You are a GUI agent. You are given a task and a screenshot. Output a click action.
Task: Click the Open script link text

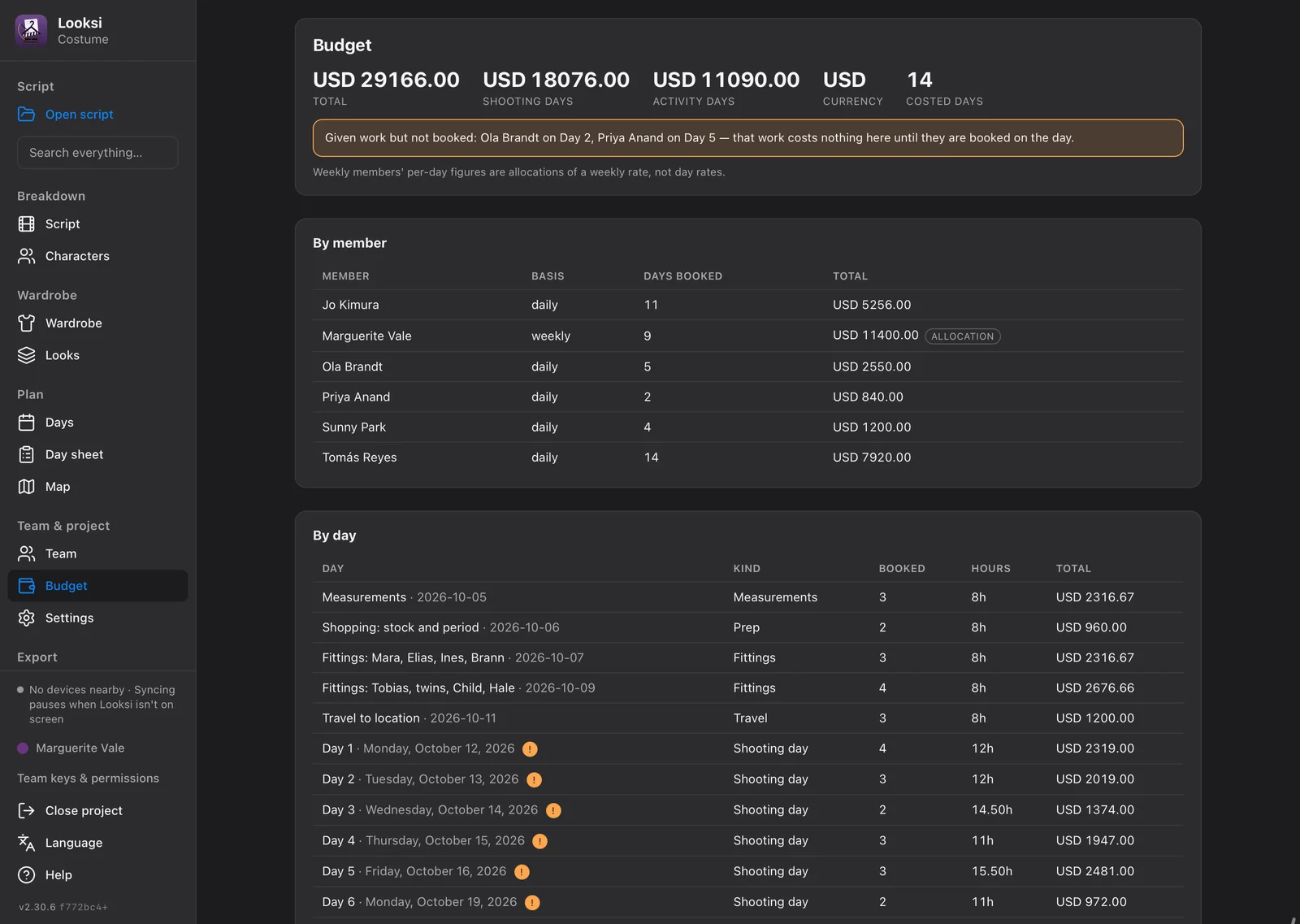click(80, 115)
